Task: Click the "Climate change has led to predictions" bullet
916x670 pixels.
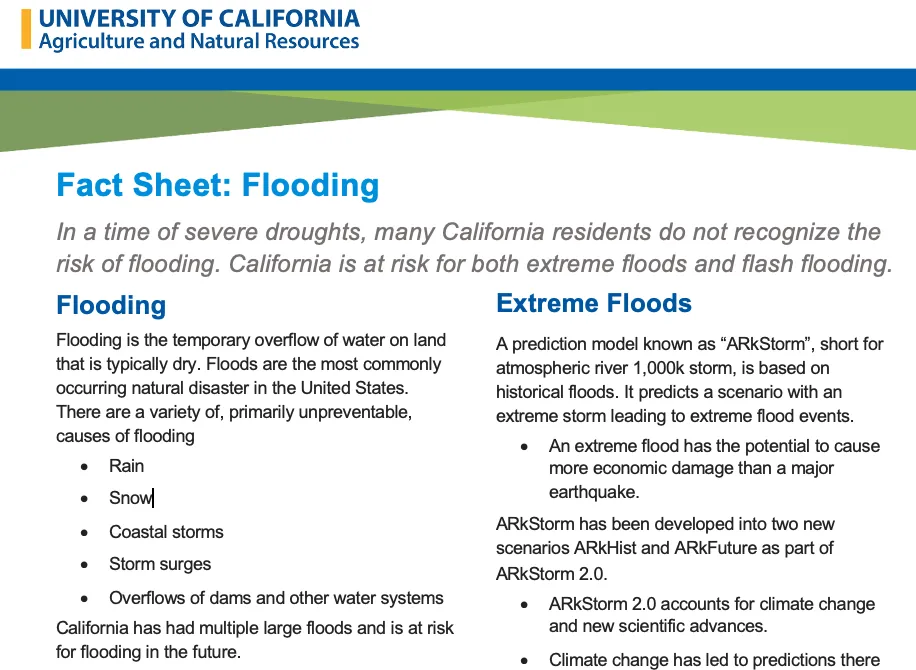Action: pos(714,660)
